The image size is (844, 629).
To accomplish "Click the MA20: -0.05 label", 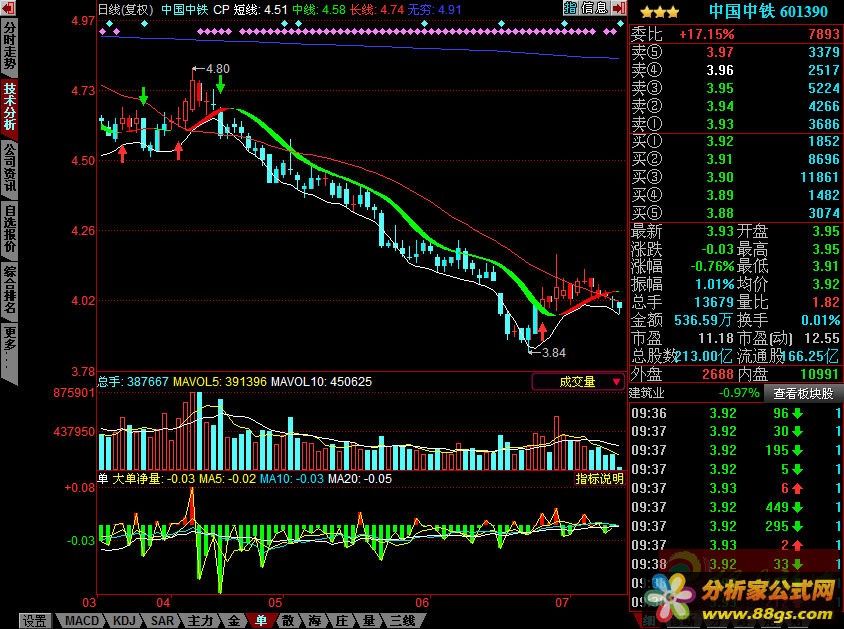I will (360, 478).
